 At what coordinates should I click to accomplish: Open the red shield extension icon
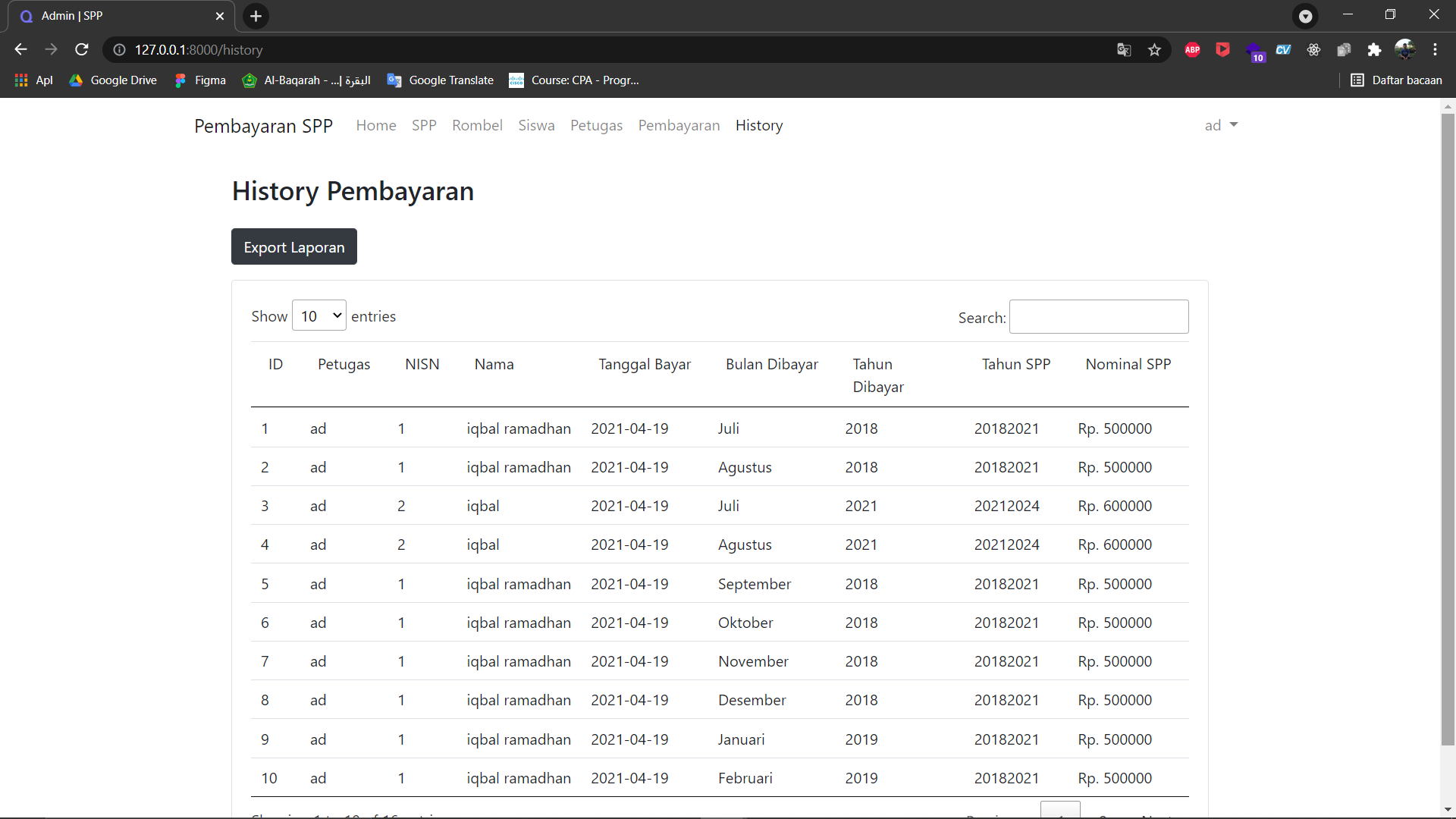(1222, 49)
